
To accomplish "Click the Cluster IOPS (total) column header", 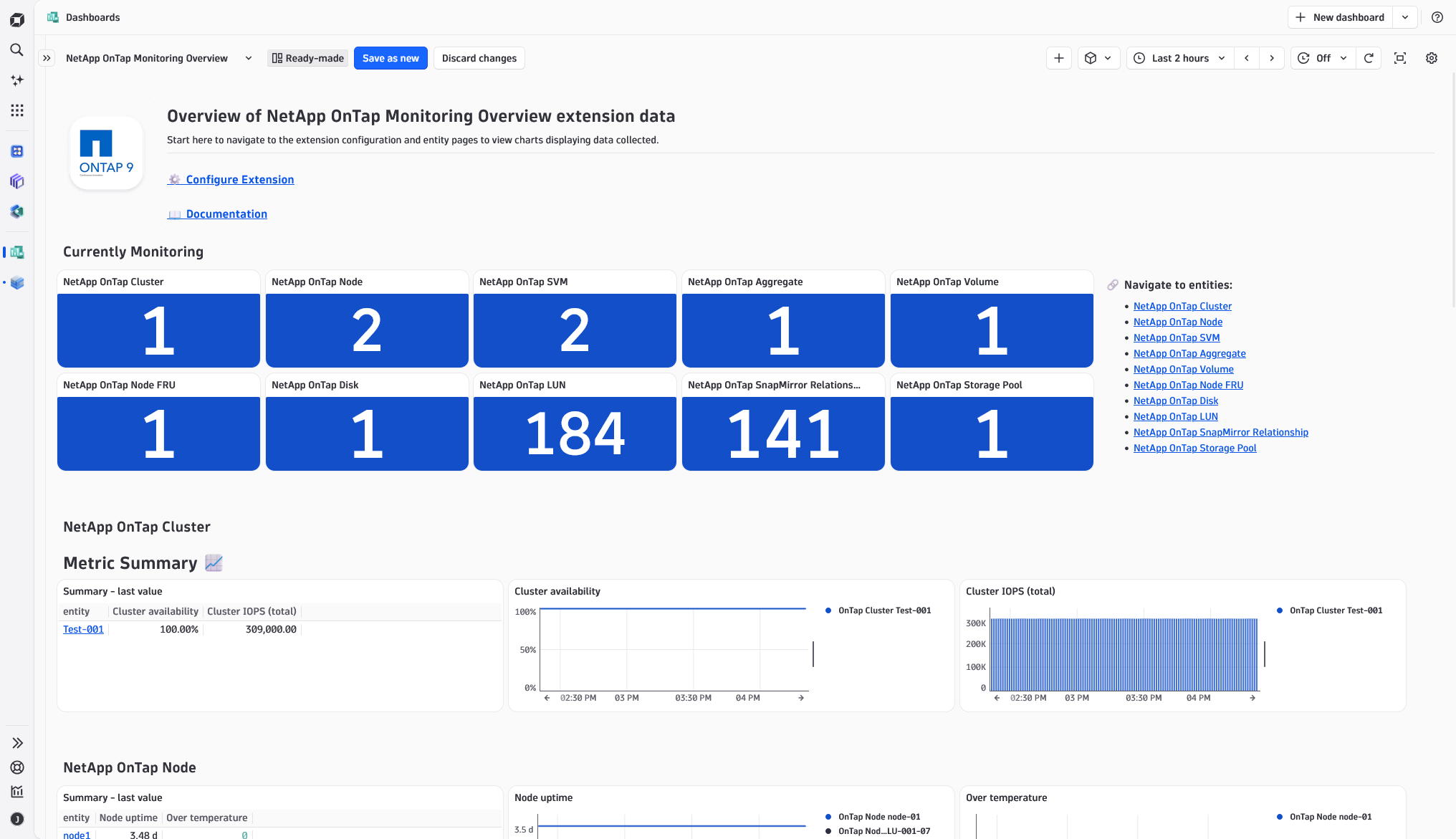I will pos(252,611).
